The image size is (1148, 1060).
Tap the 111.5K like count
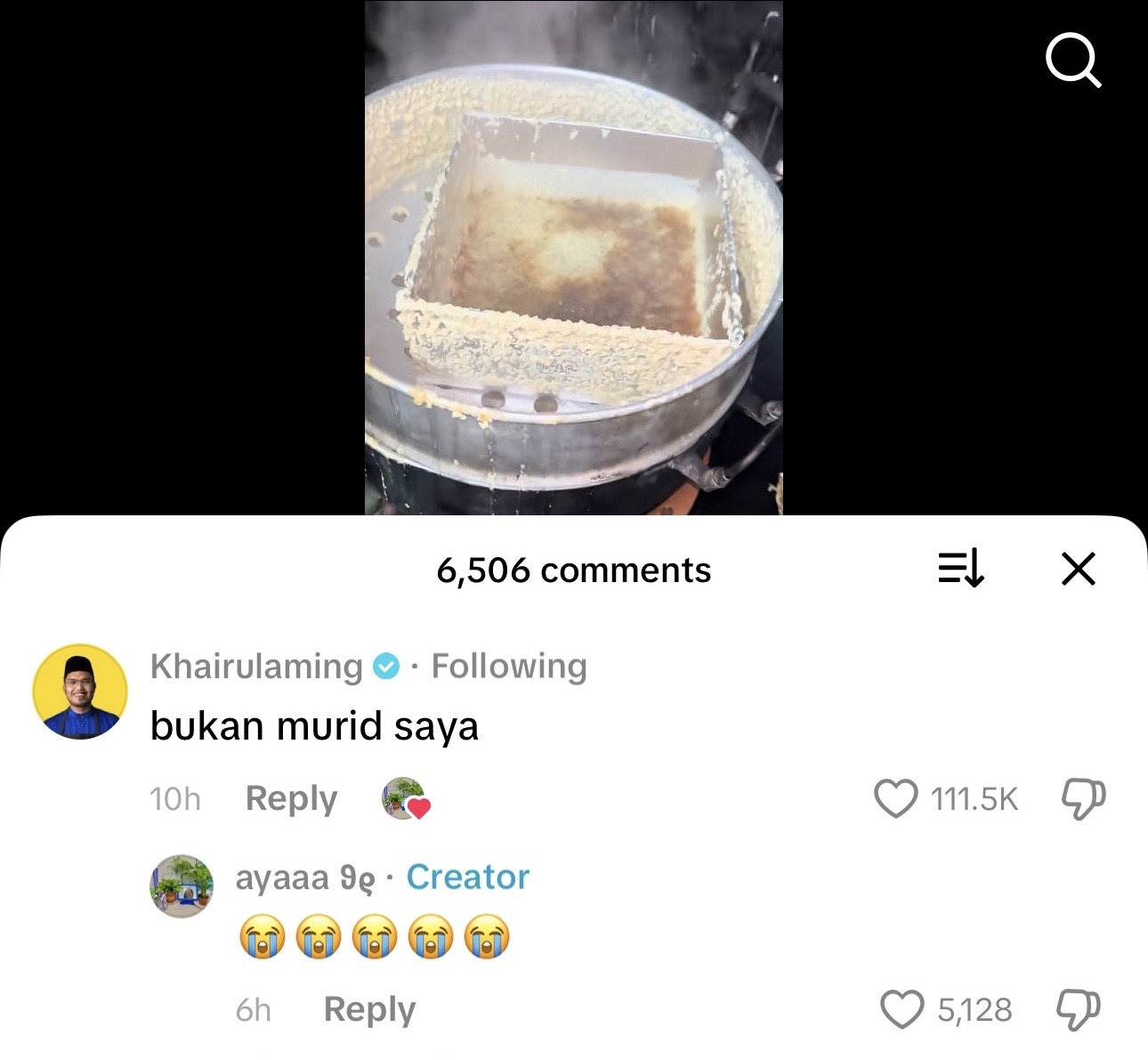tap(974, 799)
